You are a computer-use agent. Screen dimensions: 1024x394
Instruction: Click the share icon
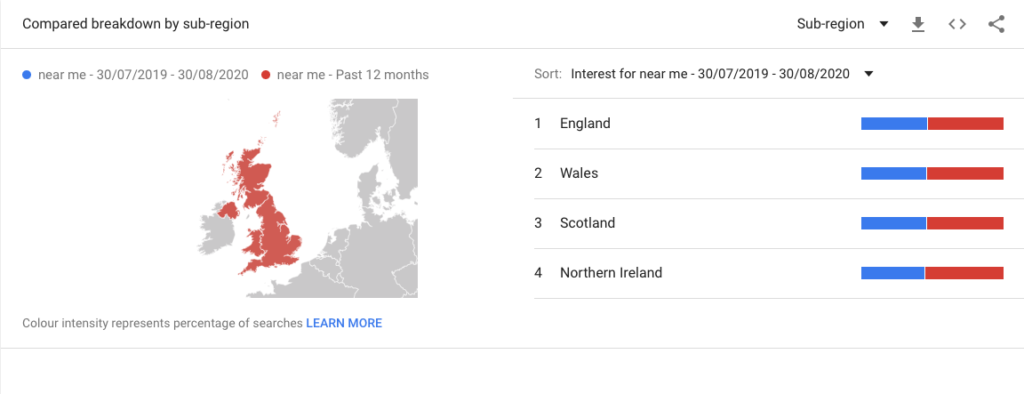click(996, 25)
